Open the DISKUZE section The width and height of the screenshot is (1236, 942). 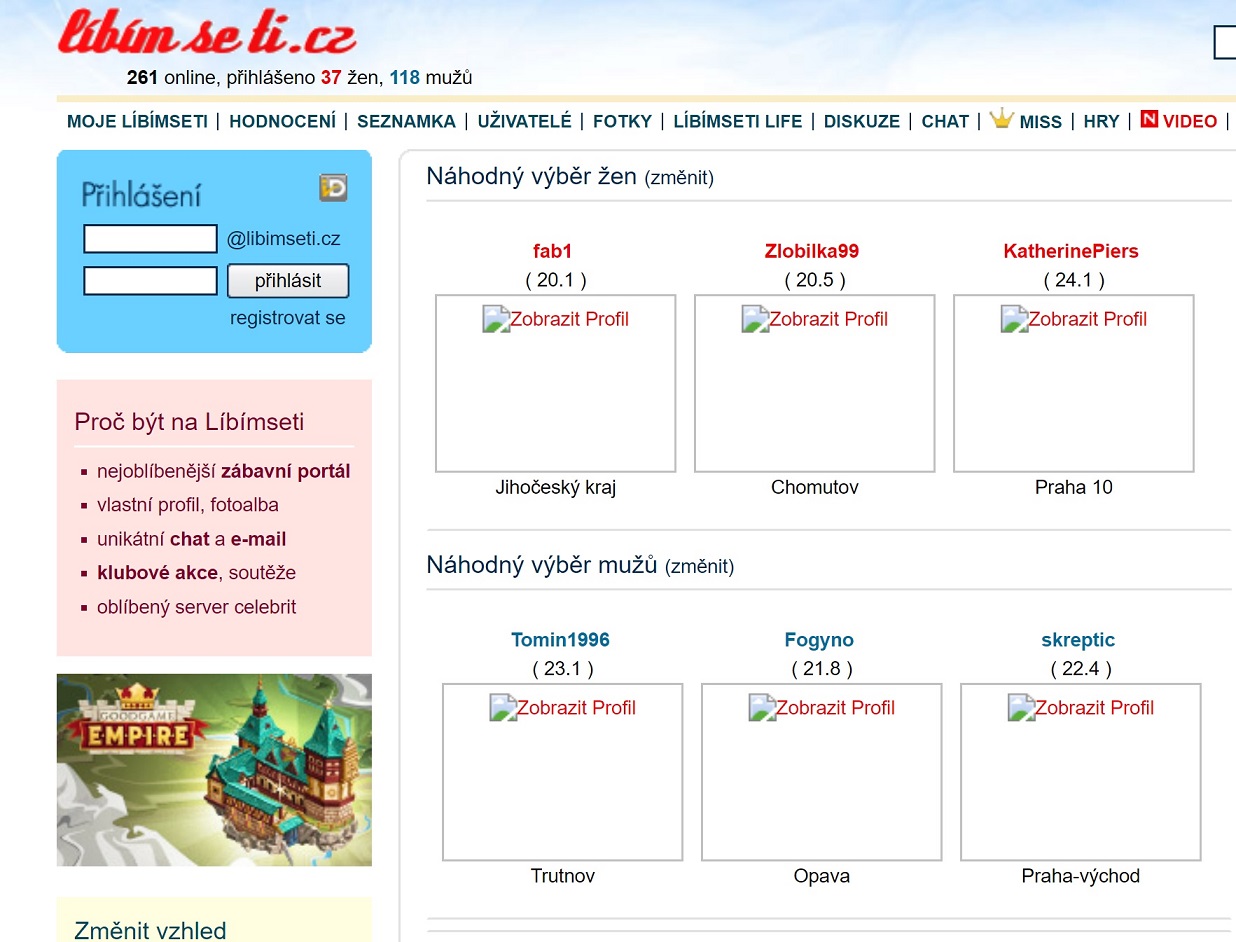click(862, 122)
